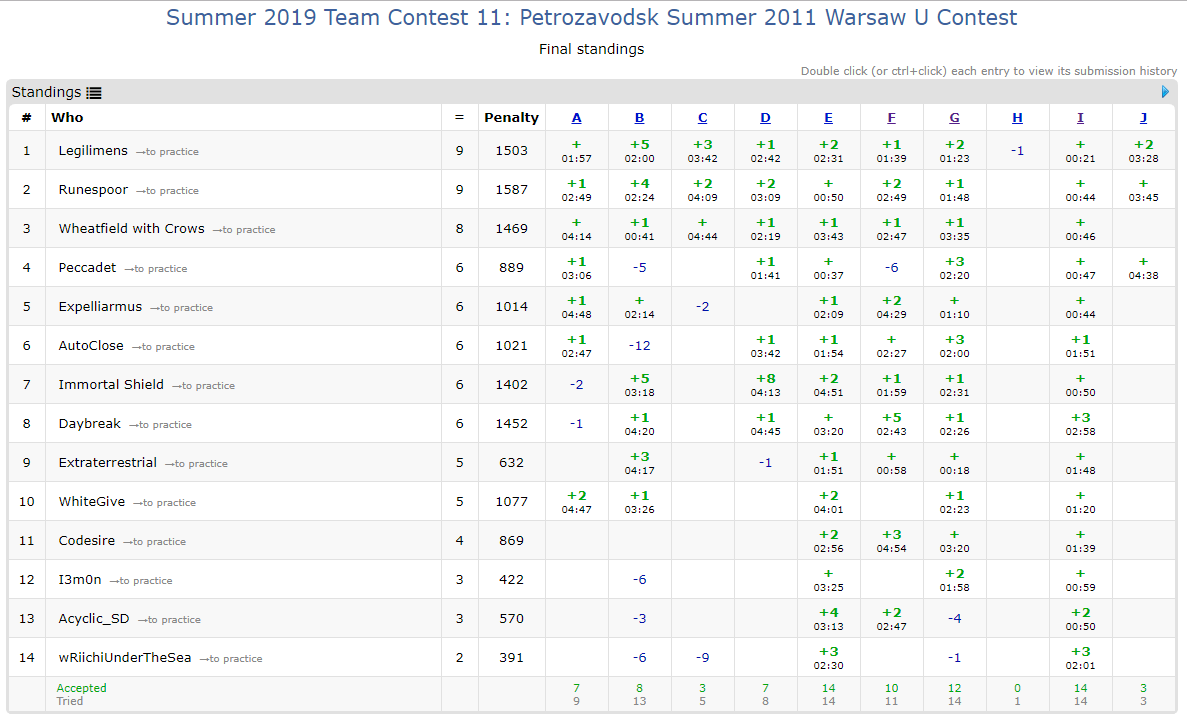This screenshot has height=715, width=1187.
Task: Click AutoClose's -12 entry for problem B
Action: (x=639, y=345)
